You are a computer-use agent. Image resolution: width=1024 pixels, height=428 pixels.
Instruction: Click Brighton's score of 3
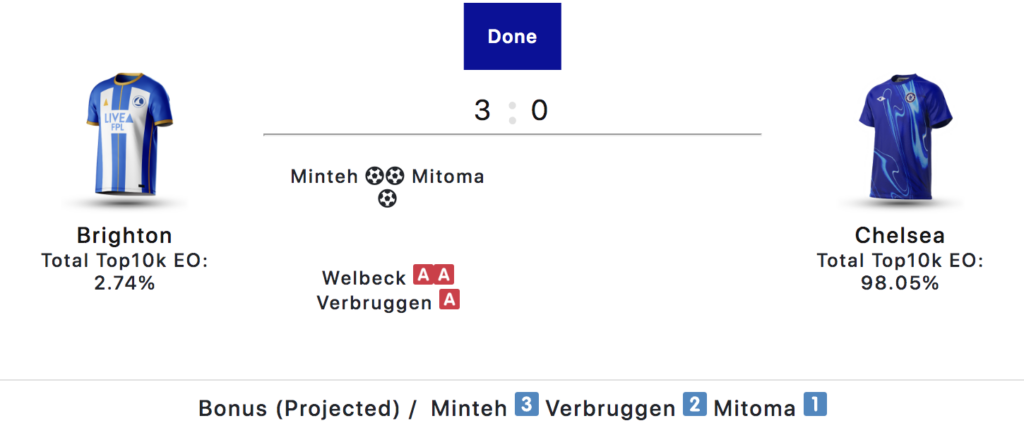point(482,110)
